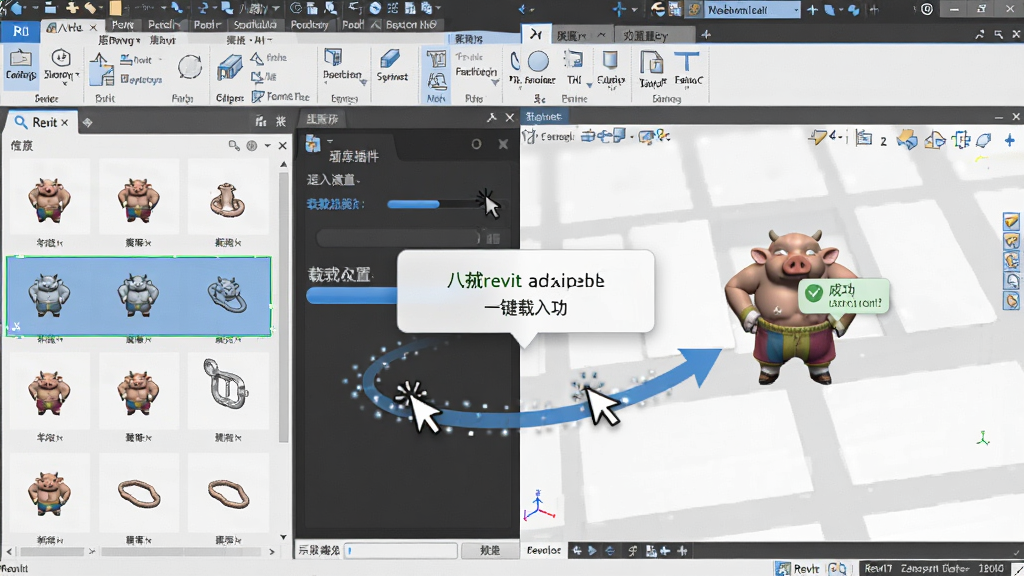Close the plugin dialog with X
The height and width of the screenshot is (576, 1024).
[503, 144]
